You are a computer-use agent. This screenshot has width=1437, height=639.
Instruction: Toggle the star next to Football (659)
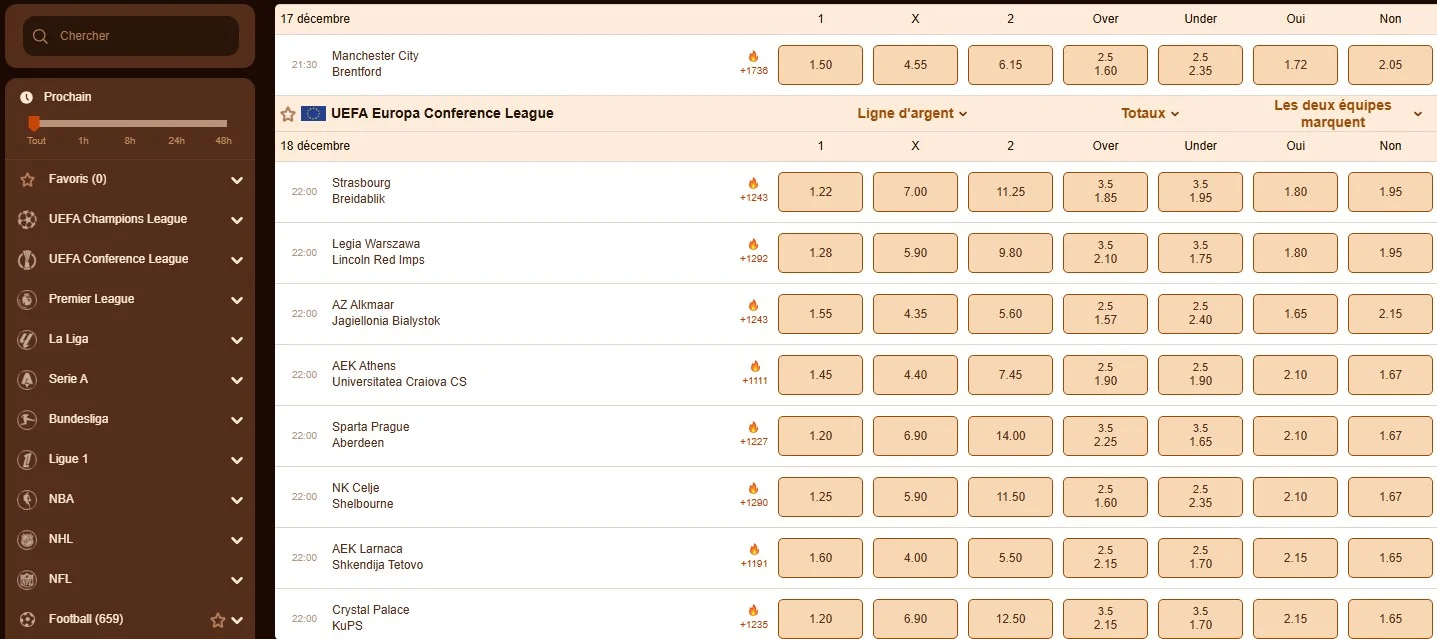click(218, 620)
